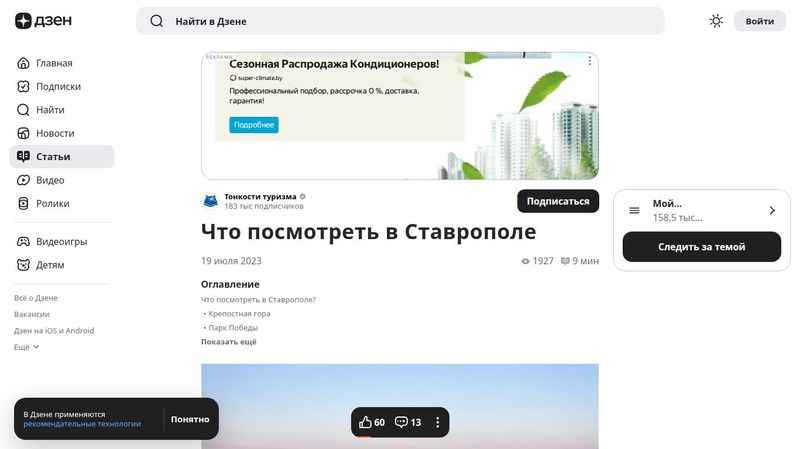Open Главная in the sidebar
This screenshot has height=449, width=800.
(x=54, y=63)
